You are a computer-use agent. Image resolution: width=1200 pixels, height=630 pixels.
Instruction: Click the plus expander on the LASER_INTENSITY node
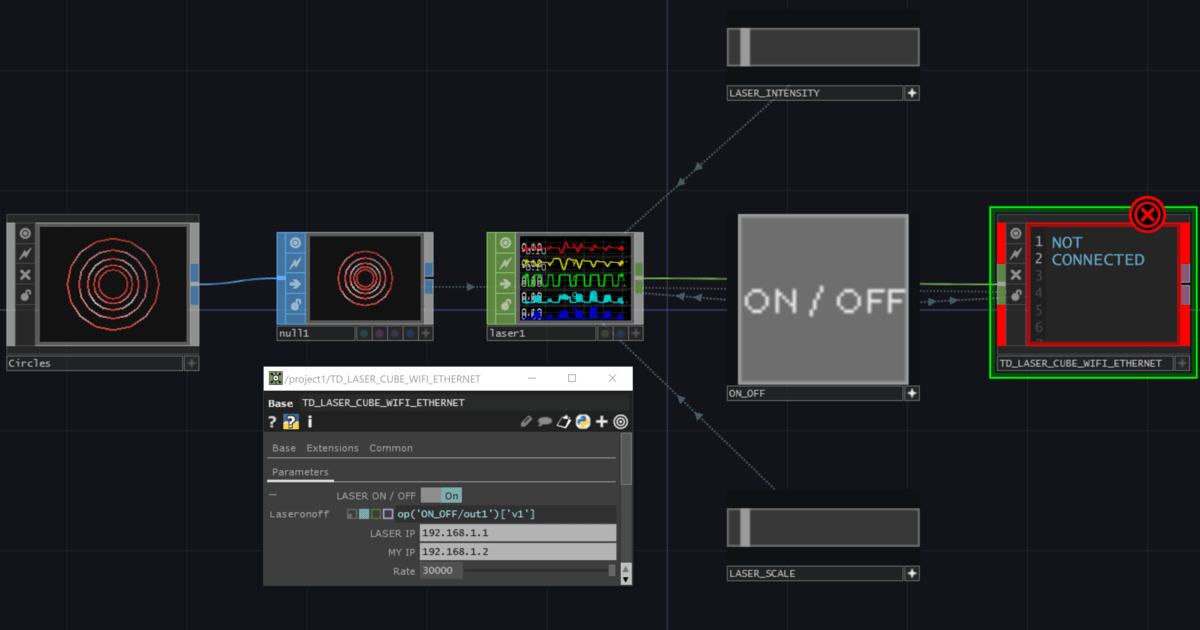pyautogui.click(x=912, y=92)
